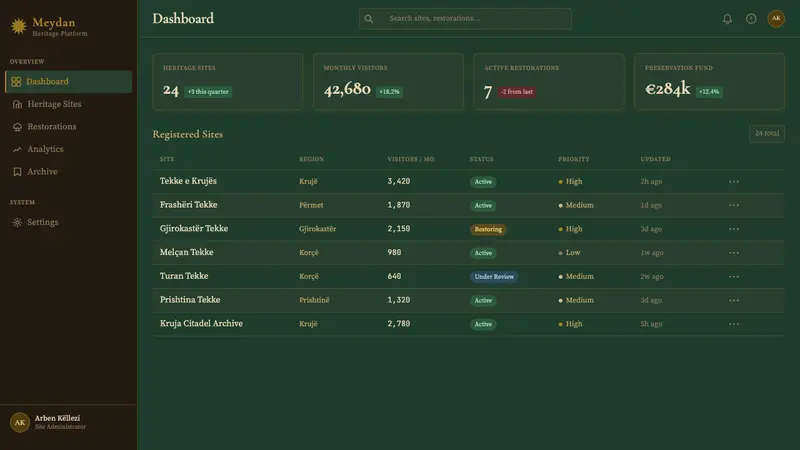The height and width of the screenshot is (450, 800).
Task: Sort by STATUS column header
Action: (x=481, y=159)
